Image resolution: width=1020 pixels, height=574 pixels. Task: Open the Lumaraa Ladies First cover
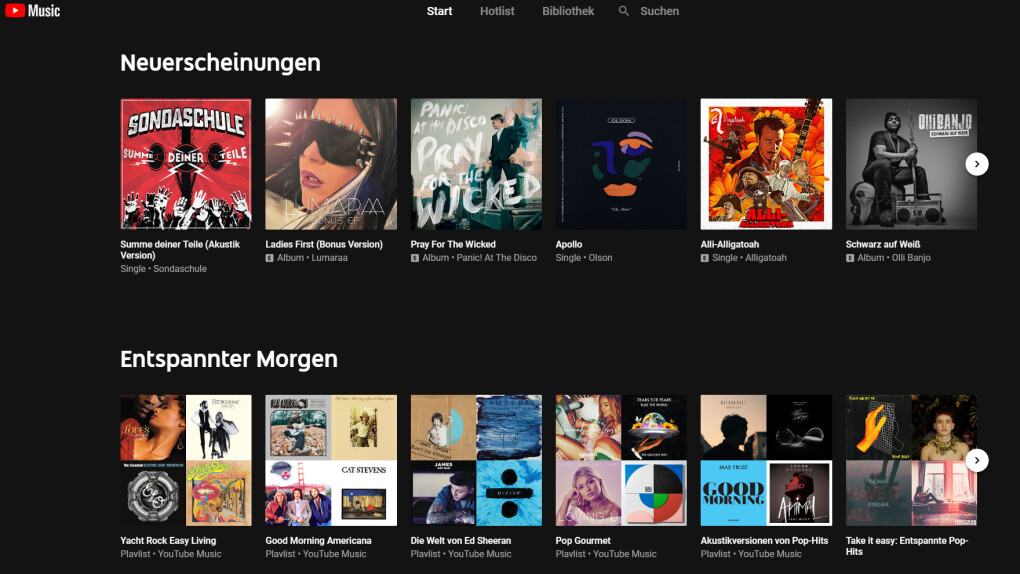[330, 164]
